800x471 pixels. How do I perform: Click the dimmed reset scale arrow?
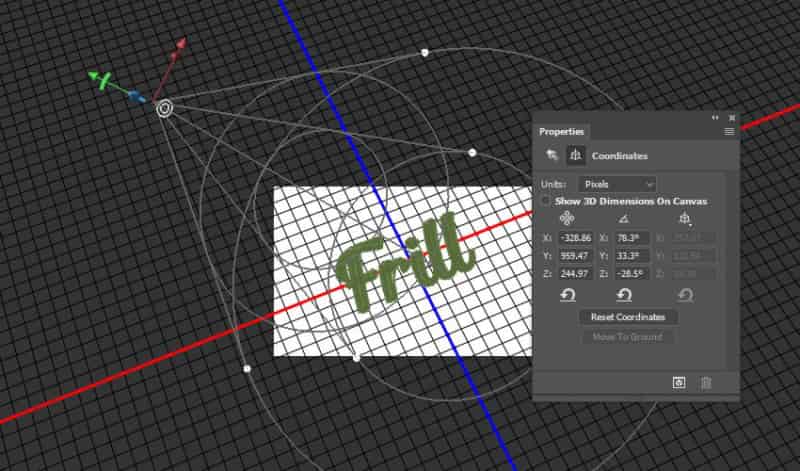[x=685, y=295]
